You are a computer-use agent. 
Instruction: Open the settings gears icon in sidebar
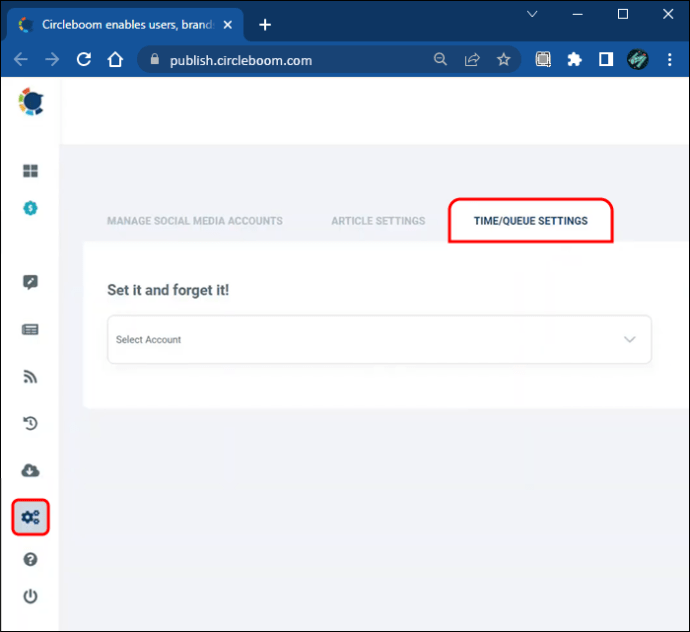coord(30,517)
